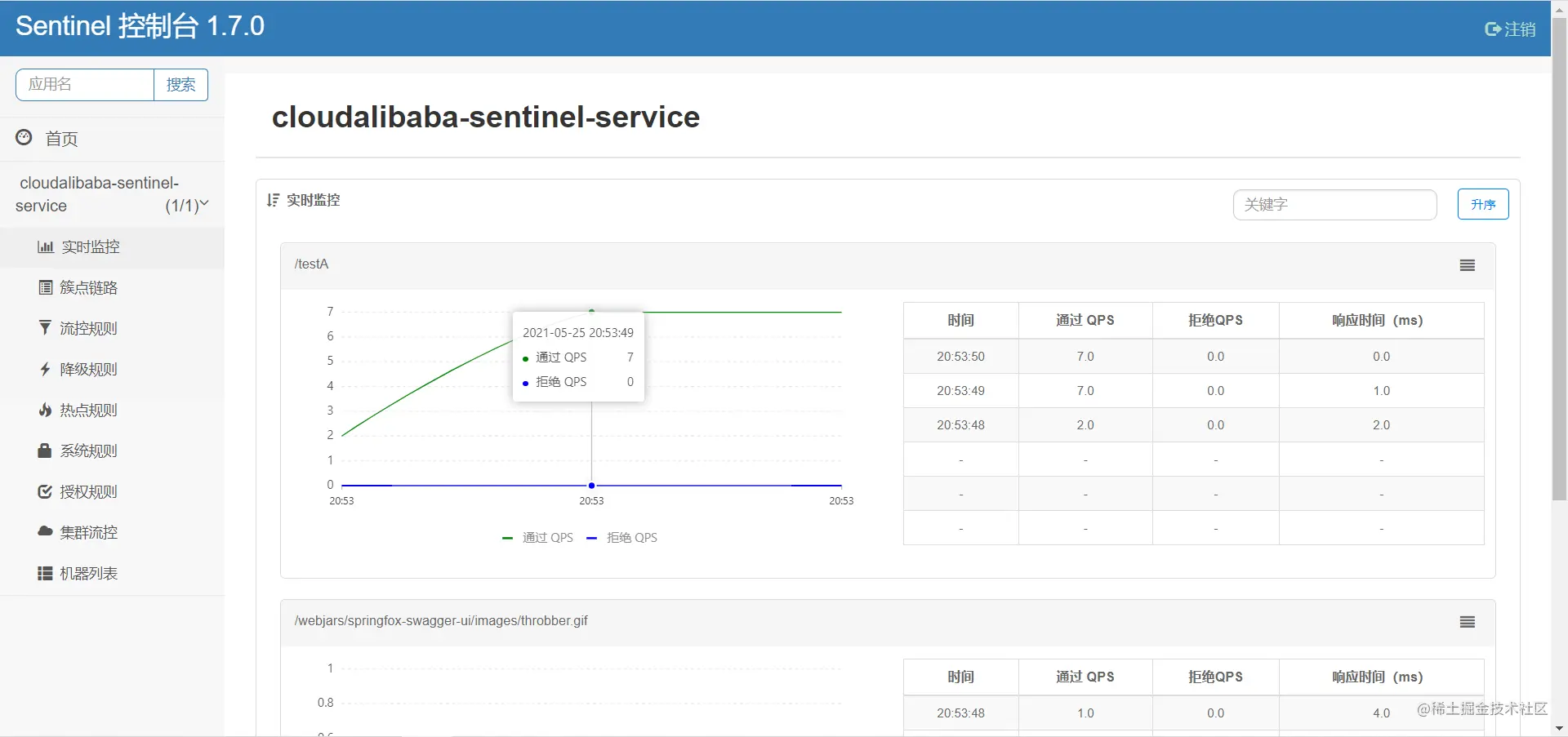Viewport: 1568px width, 737px height.
Task: Click the 机器列表 table icon
Action: (45, 573)
